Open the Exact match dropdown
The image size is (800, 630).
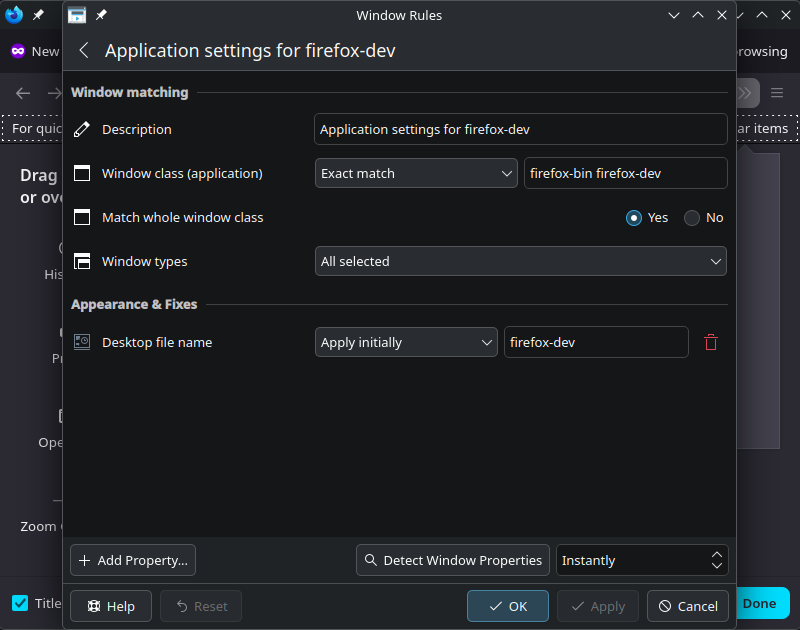(x=416, y=173)
